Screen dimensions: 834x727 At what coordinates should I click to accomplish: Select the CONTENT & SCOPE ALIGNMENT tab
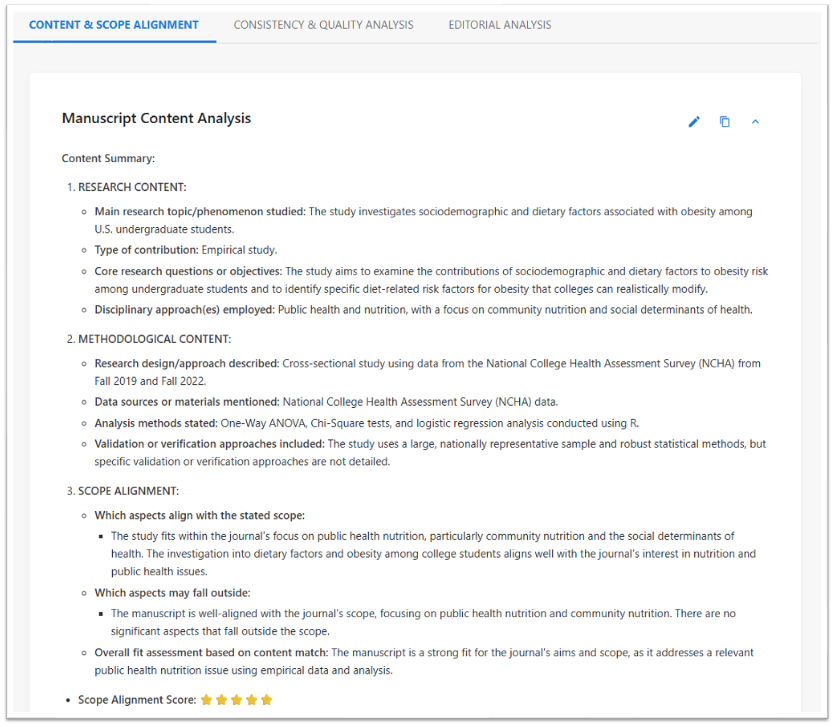point(114,25)
